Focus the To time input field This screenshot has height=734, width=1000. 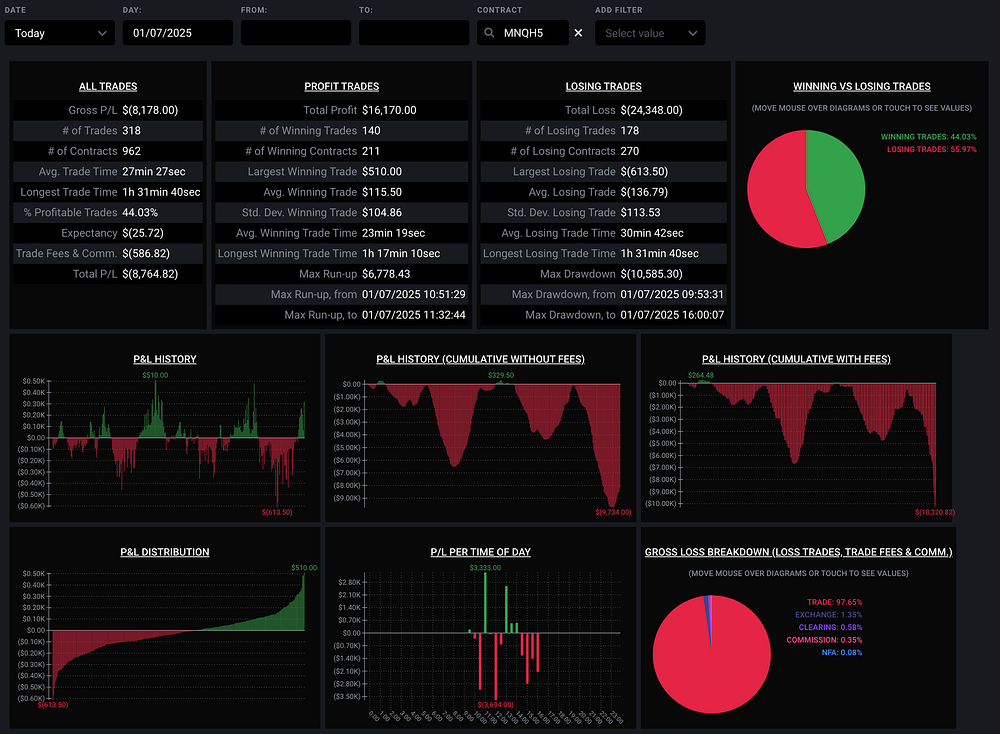[x=414, y=33]
